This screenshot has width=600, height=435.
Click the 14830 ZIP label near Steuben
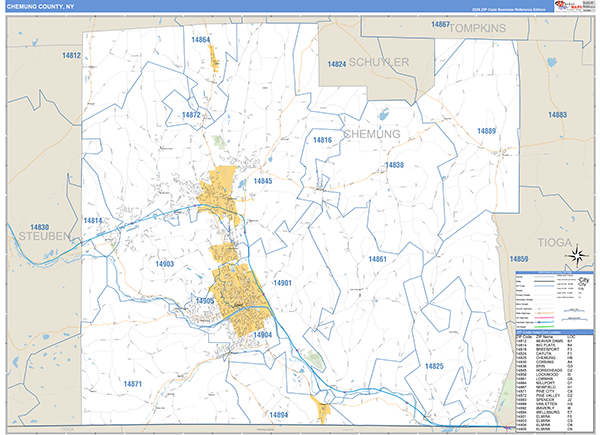click(40, 227)
